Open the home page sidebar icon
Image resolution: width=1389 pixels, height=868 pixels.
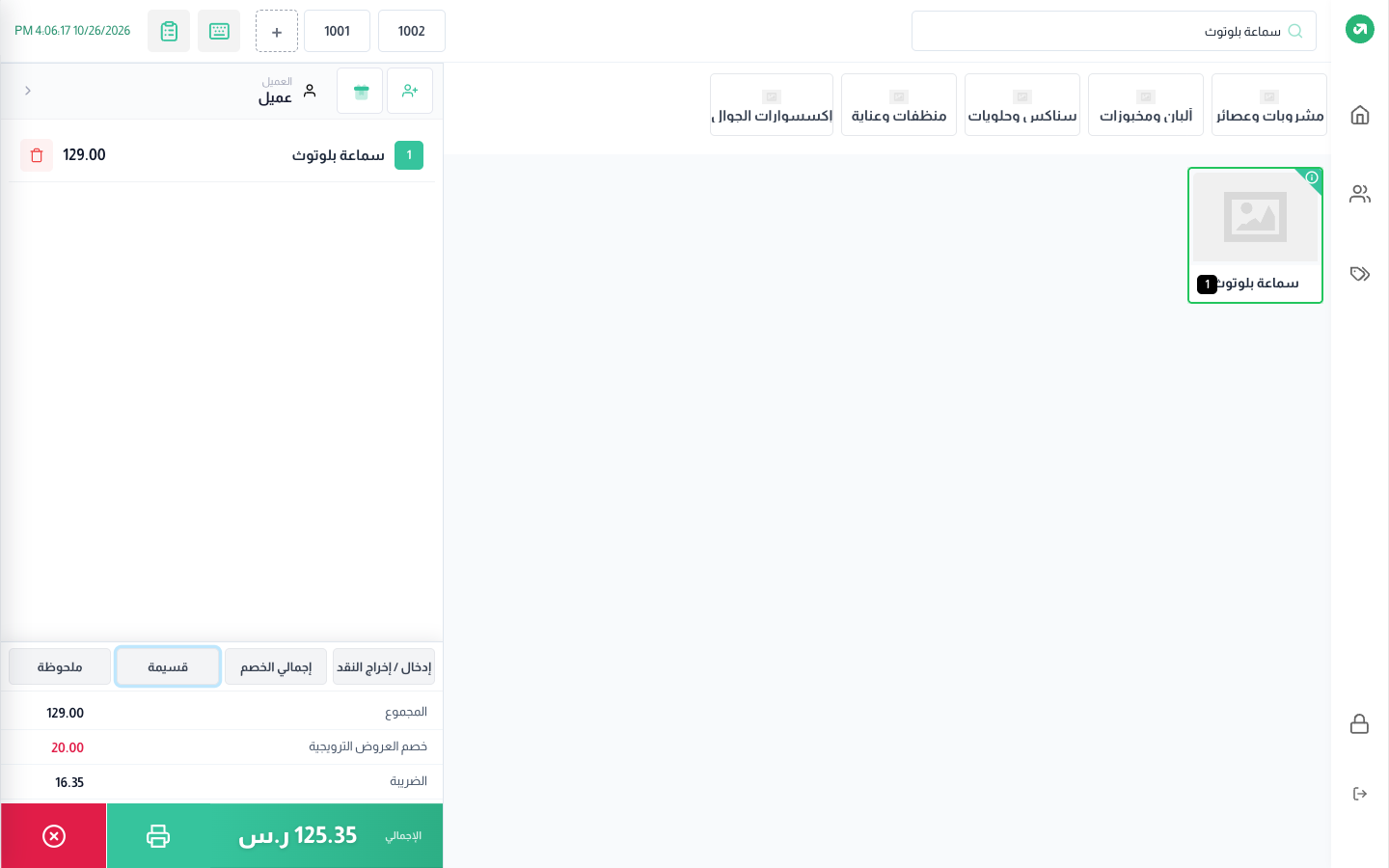1360,116
